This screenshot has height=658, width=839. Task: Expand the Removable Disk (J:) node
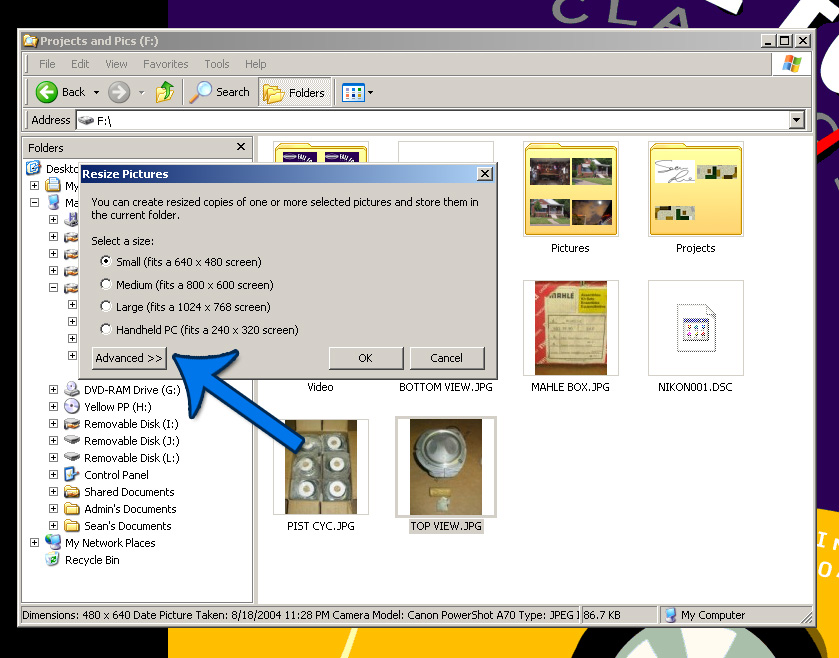click(x=54, y=441)
